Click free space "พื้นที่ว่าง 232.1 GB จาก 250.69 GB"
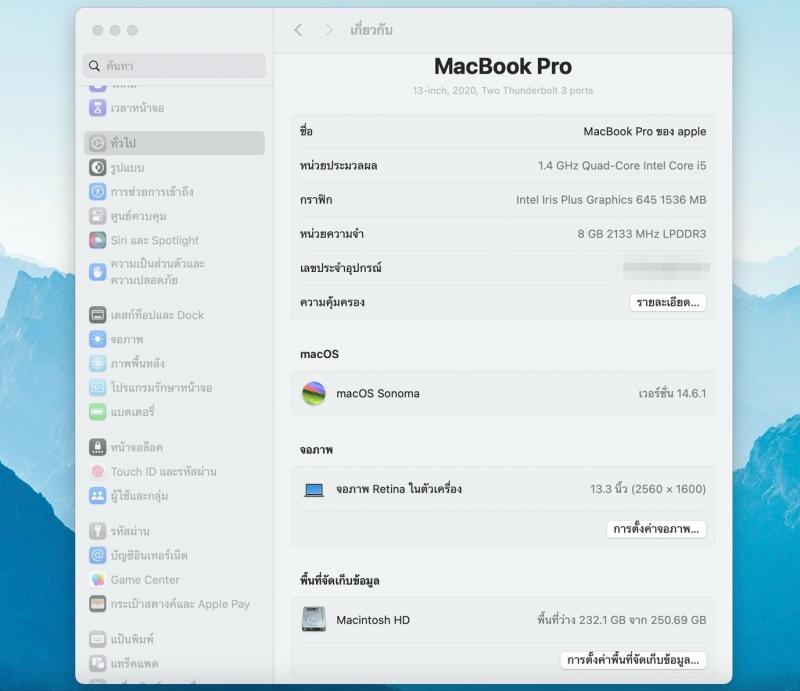The width and height of the screenshot is (800, 691). coord(622,620)
